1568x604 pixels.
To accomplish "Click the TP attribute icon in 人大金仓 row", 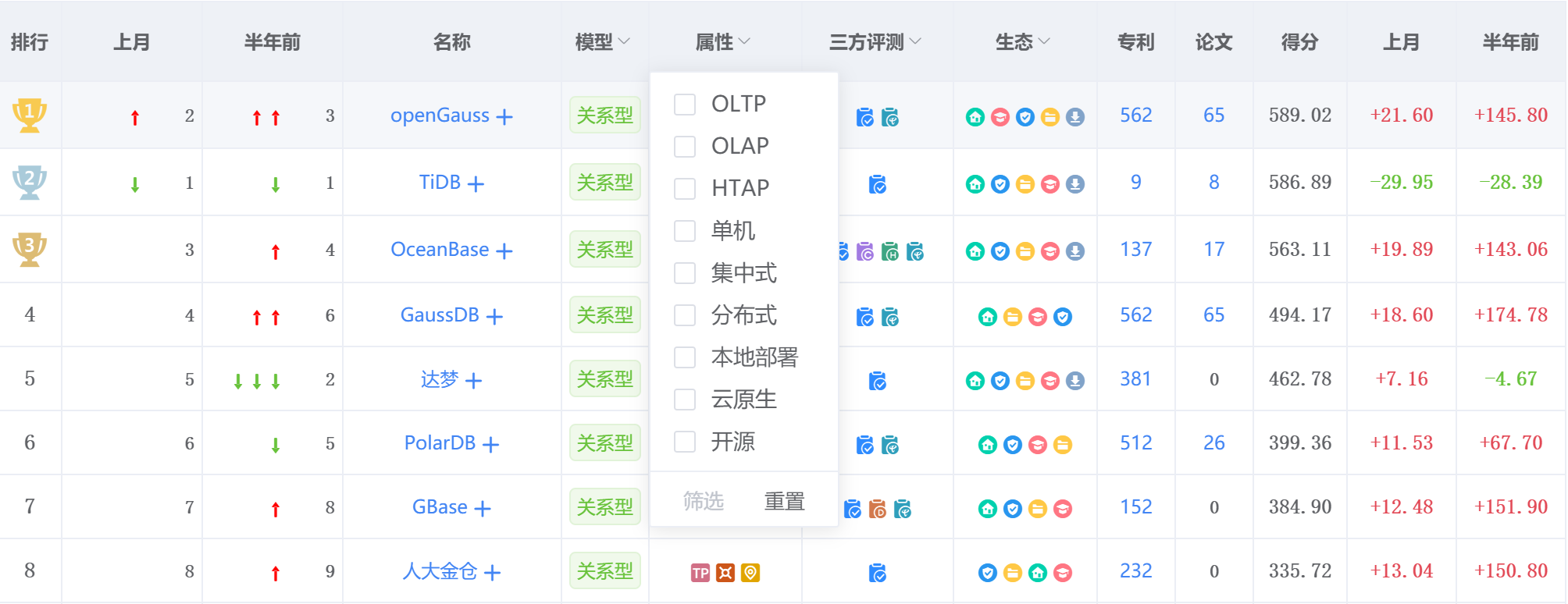I will (x=700, y=573).
